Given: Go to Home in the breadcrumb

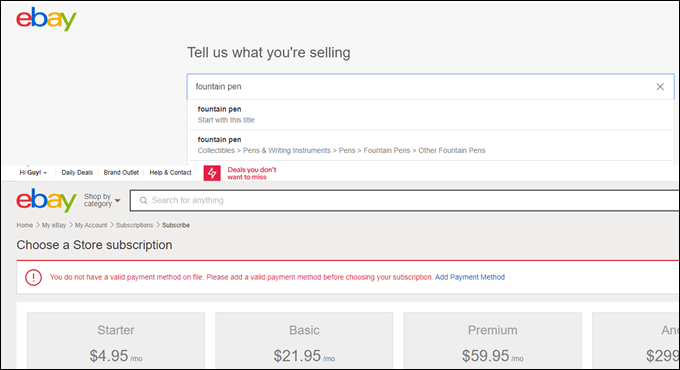Looking at the screenshot, I should point(25,225).
